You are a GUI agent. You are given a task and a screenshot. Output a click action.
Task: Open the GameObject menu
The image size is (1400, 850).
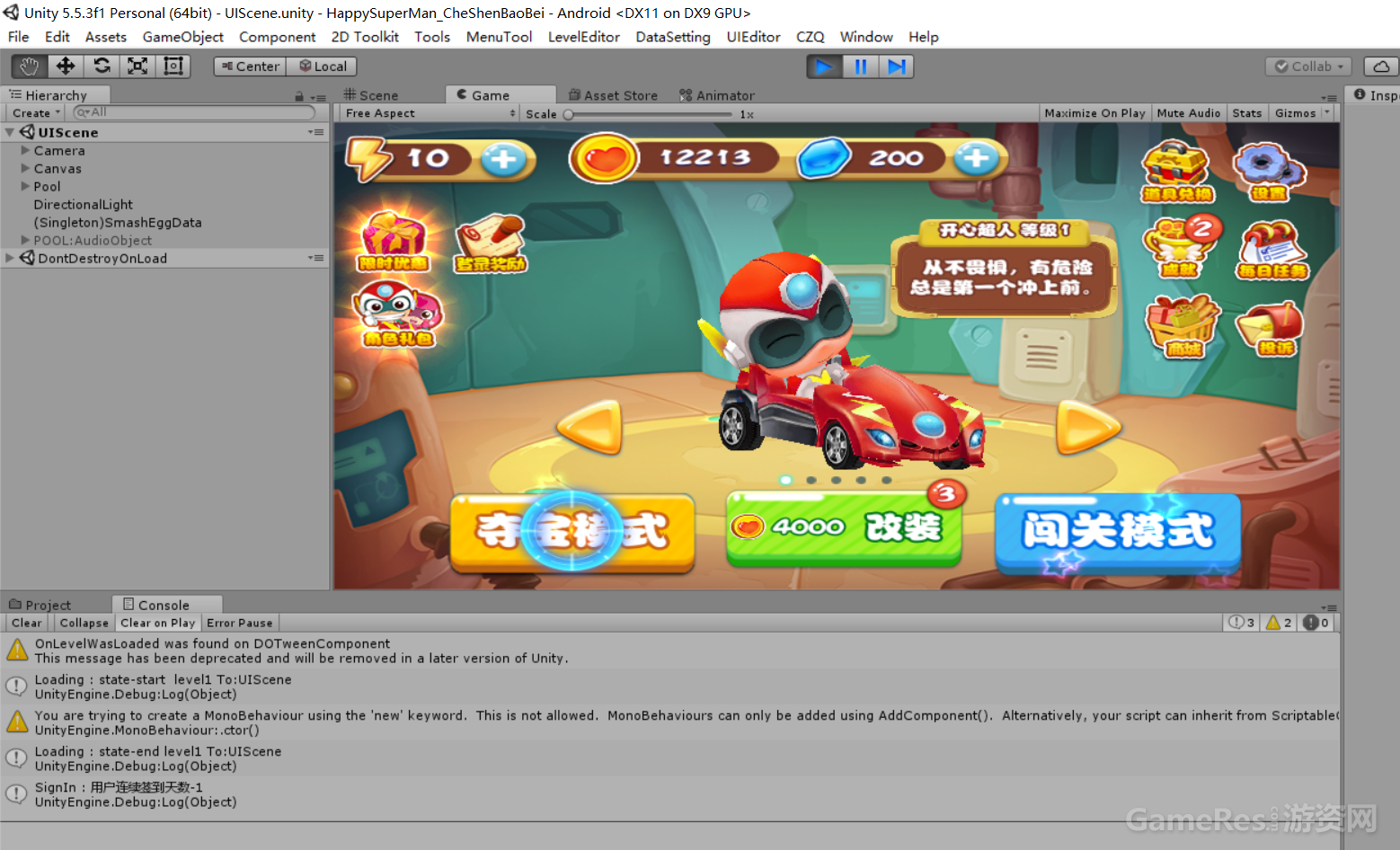tap(183, 37)
